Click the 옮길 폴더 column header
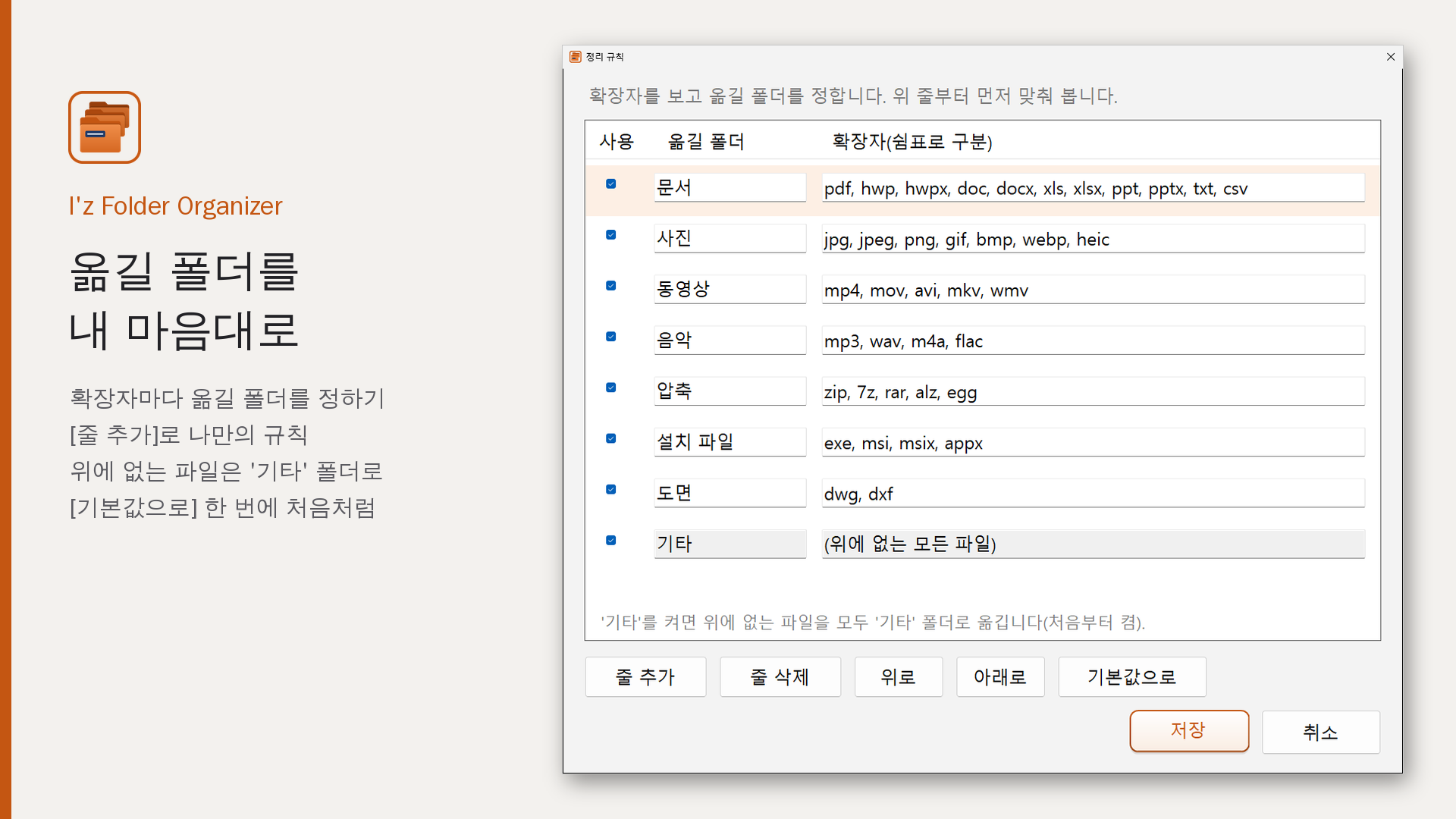 coord(706,142)
